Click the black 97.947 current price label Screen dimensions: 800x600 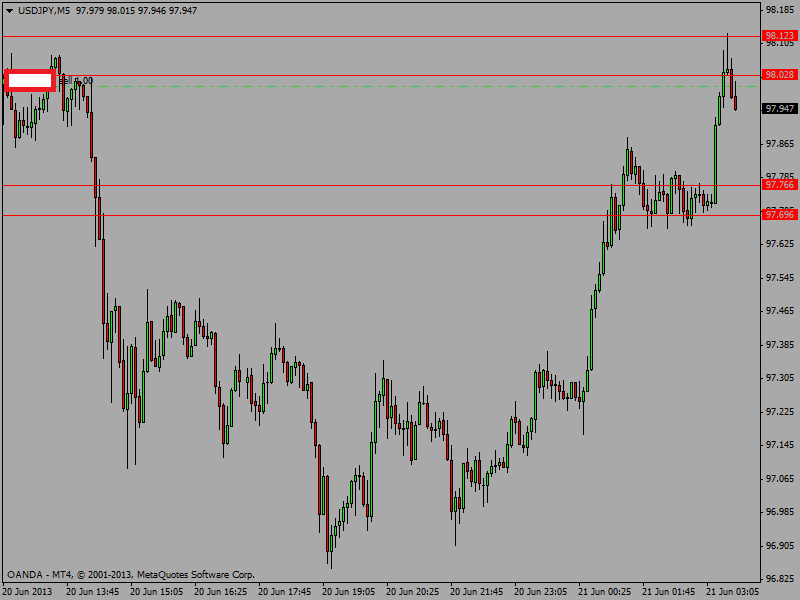point(780,109)
